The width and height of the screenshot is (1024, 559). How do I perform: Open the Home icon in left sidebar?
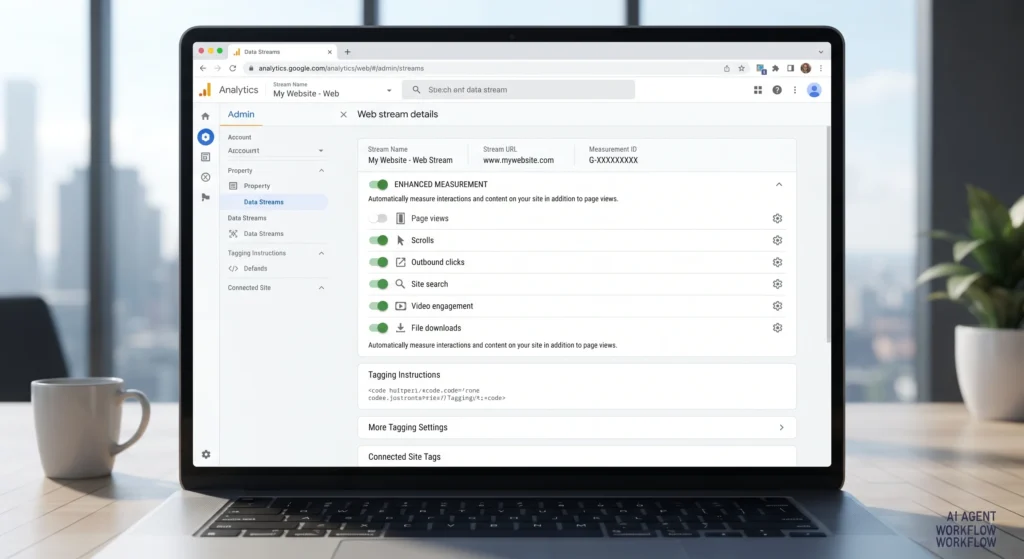pos(205,116)
